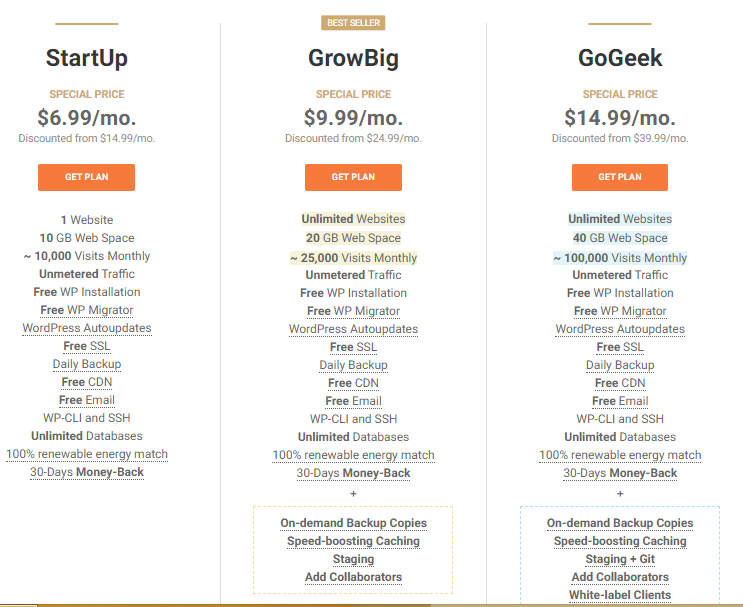This screenshot has width=743, height=607.
Task: Click 100% renewable energy match in GoGeek
Action: pyautogui.click(x=620, y=455)
